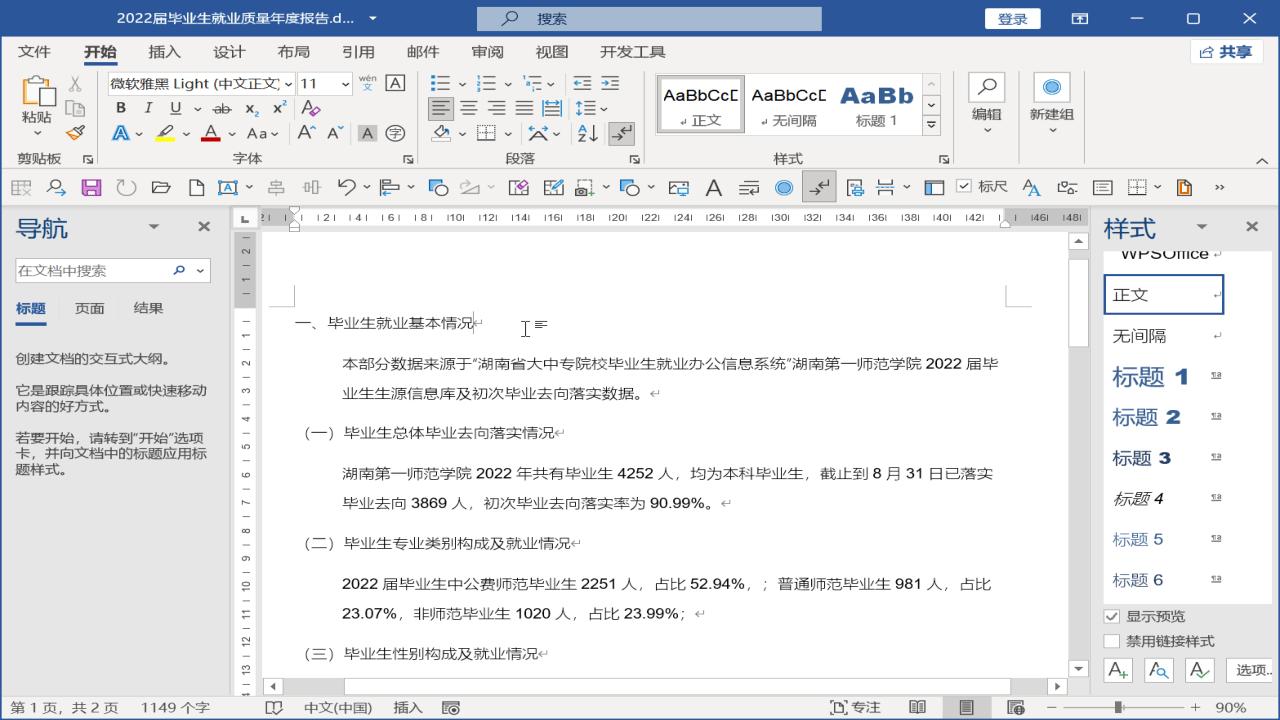Click the New Style button in Styles pane
Screen dimensions: 1280x720
pyautogui.click(x=1118, y=670)
